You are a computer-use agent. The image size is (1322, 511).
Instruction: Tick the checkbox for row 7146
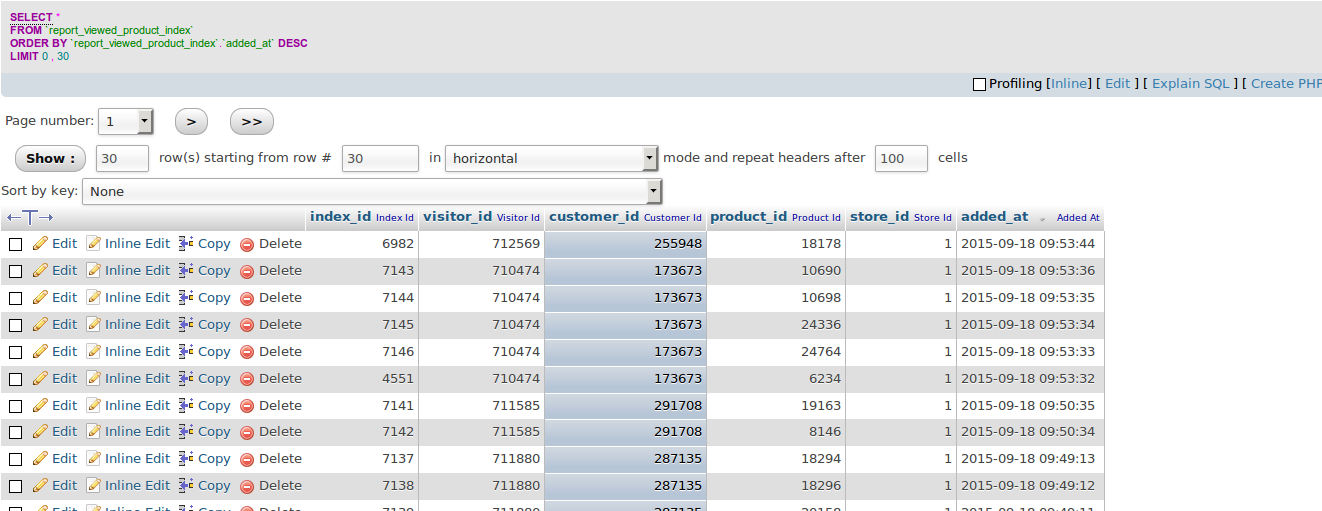(x=15, y=352)
